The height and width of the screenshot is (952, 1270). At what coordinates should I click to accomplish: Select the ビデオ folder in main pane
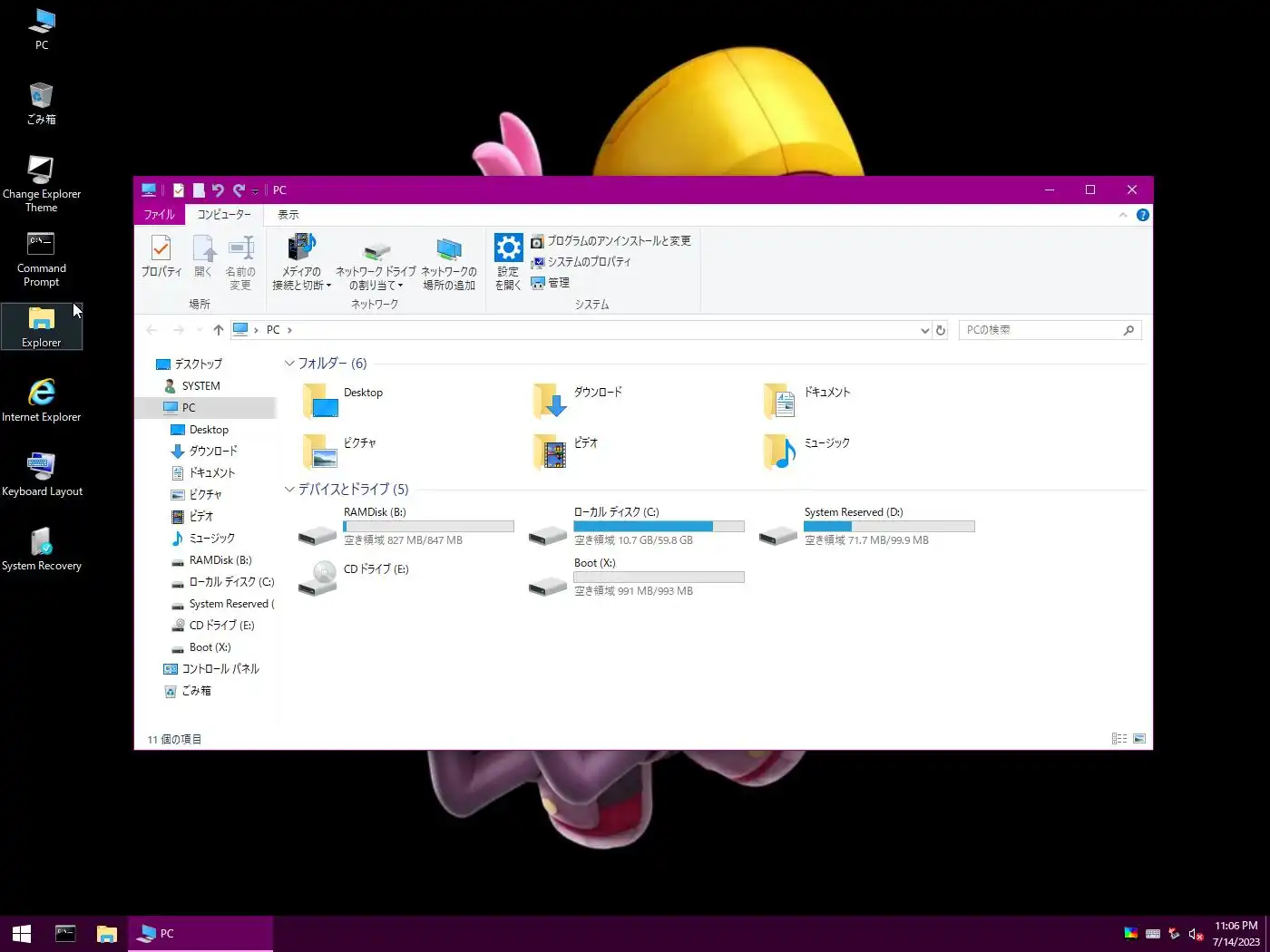pos(566,451)
